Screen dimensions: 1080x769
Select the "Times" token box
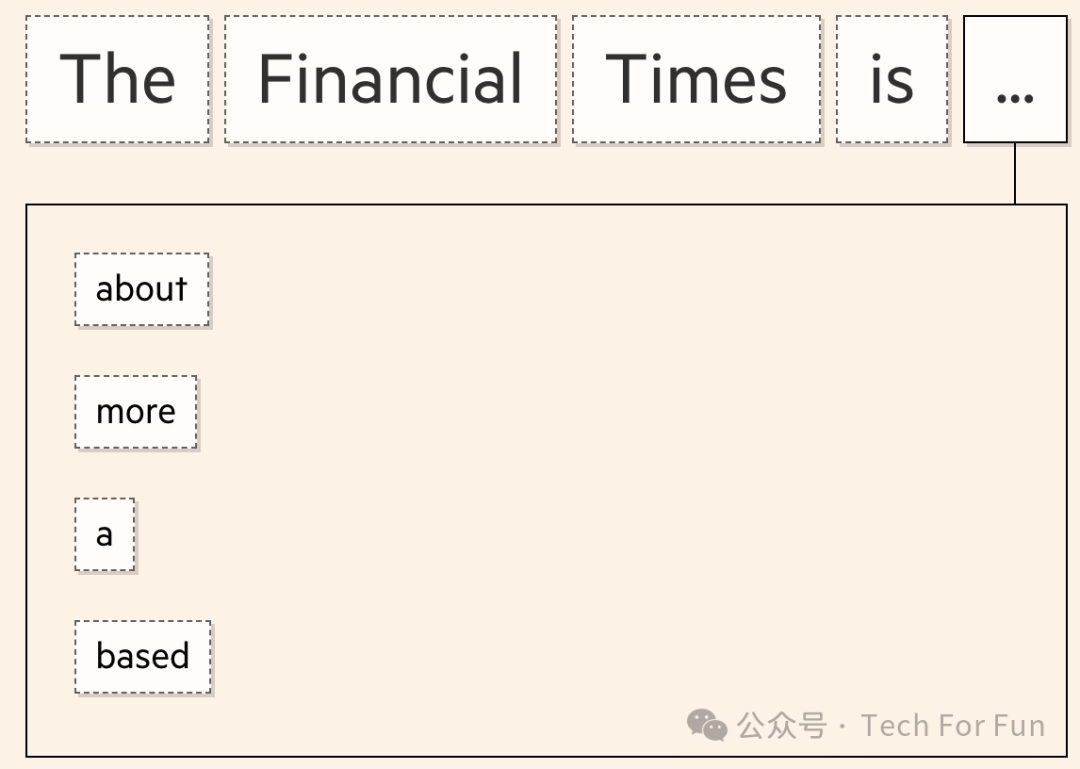tap(696, 80)
